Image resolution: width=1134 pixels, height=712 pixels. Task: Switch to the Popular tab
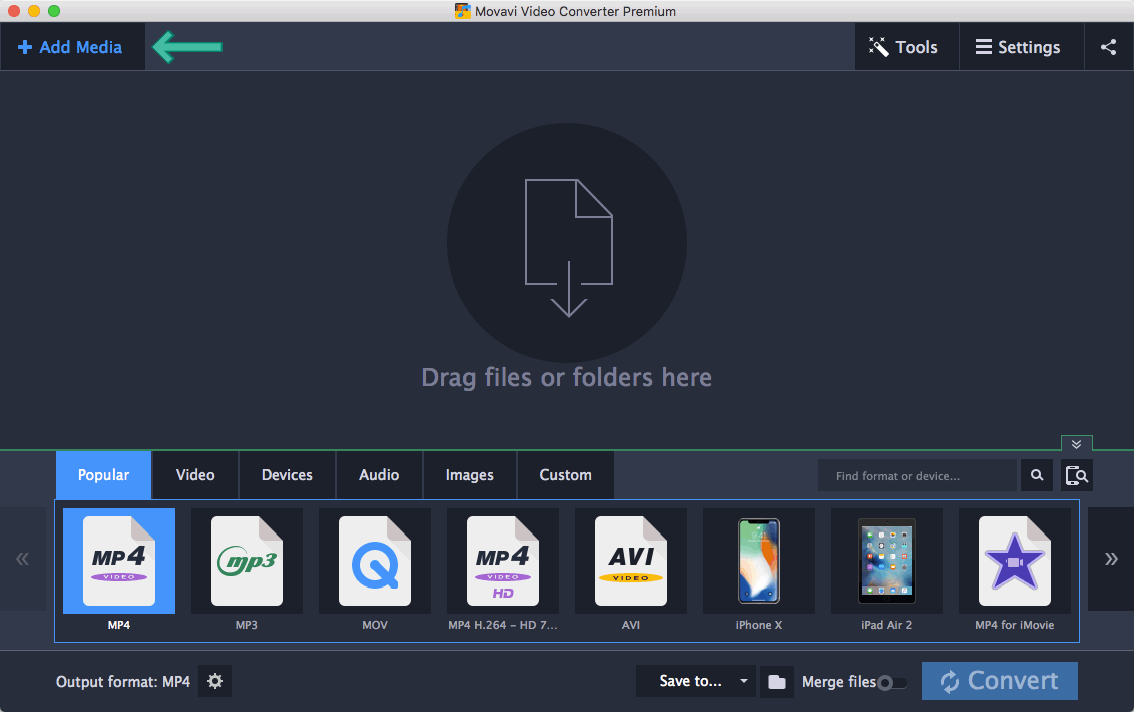click(103, 475)
